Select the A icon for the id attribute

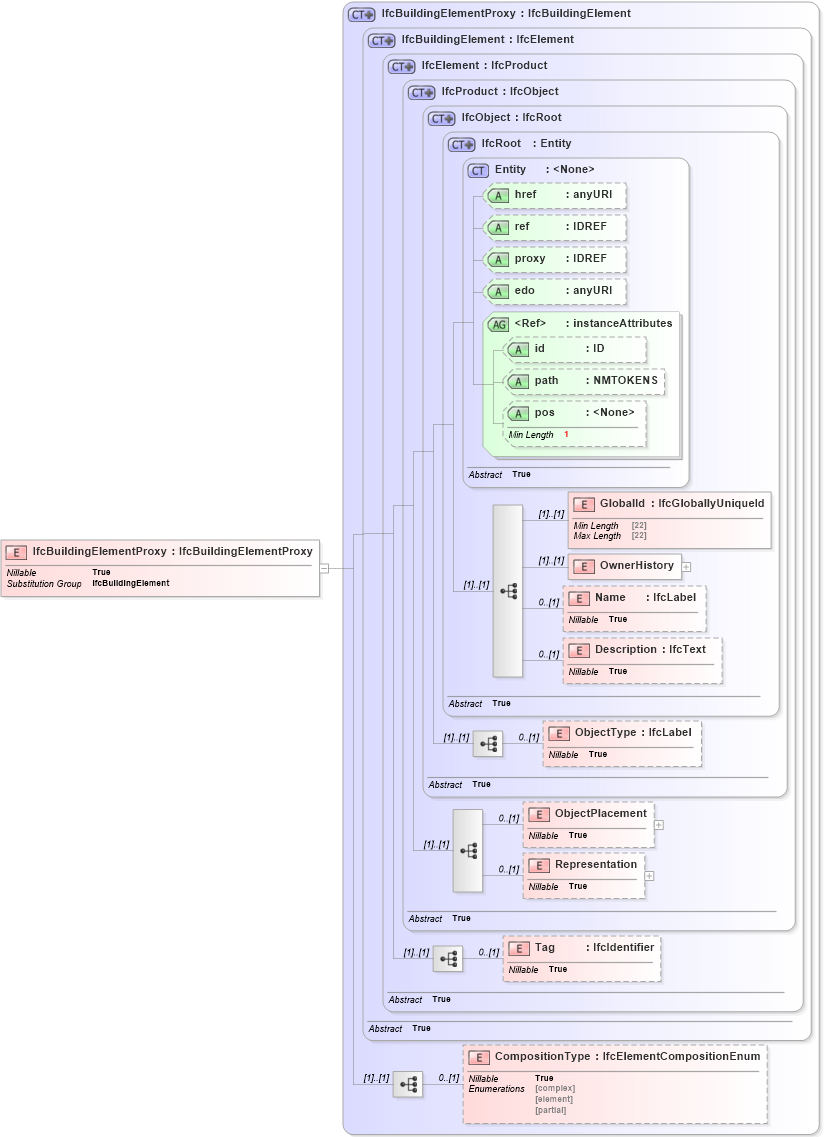click(518, 349)
